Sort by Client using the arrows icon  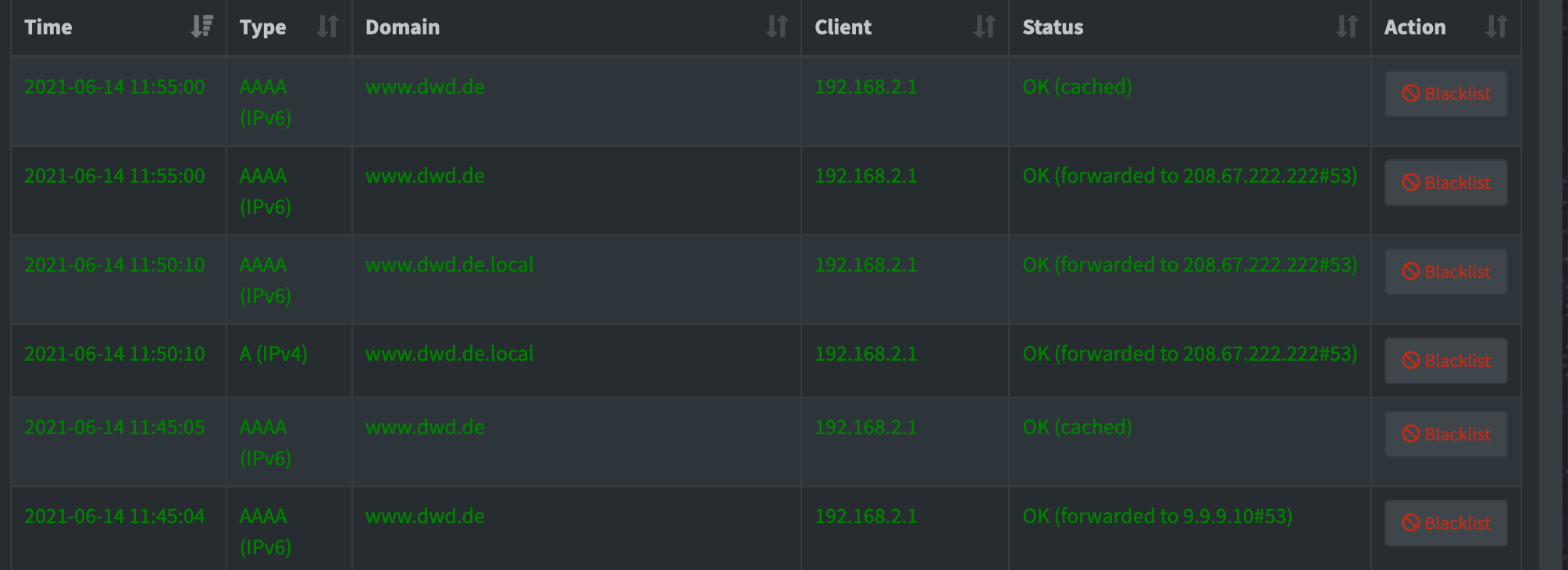pyautogui.click(x=984, y=27)
